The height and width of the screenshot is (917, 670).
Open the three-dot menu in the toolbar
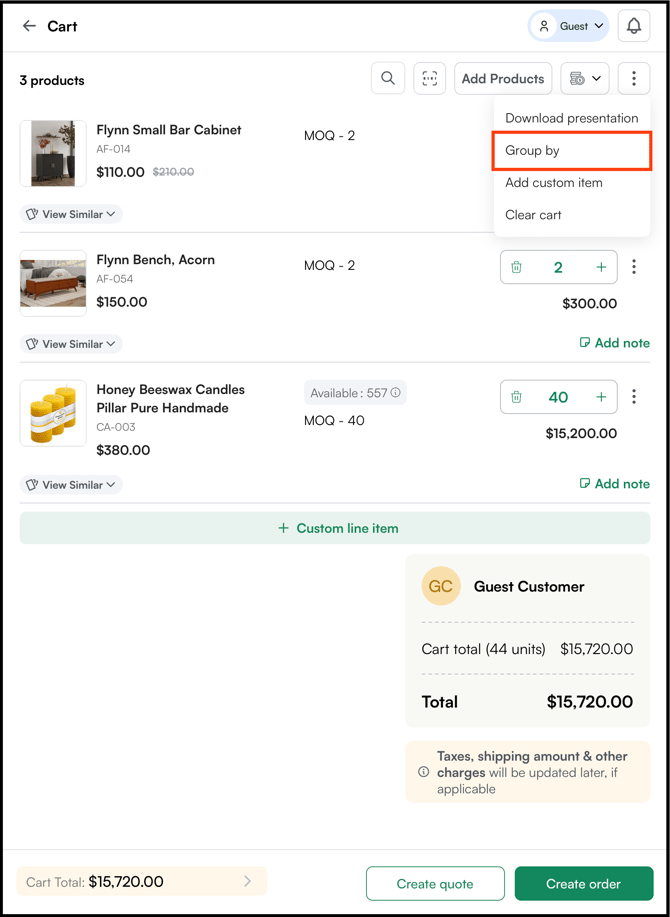[634, 78]
